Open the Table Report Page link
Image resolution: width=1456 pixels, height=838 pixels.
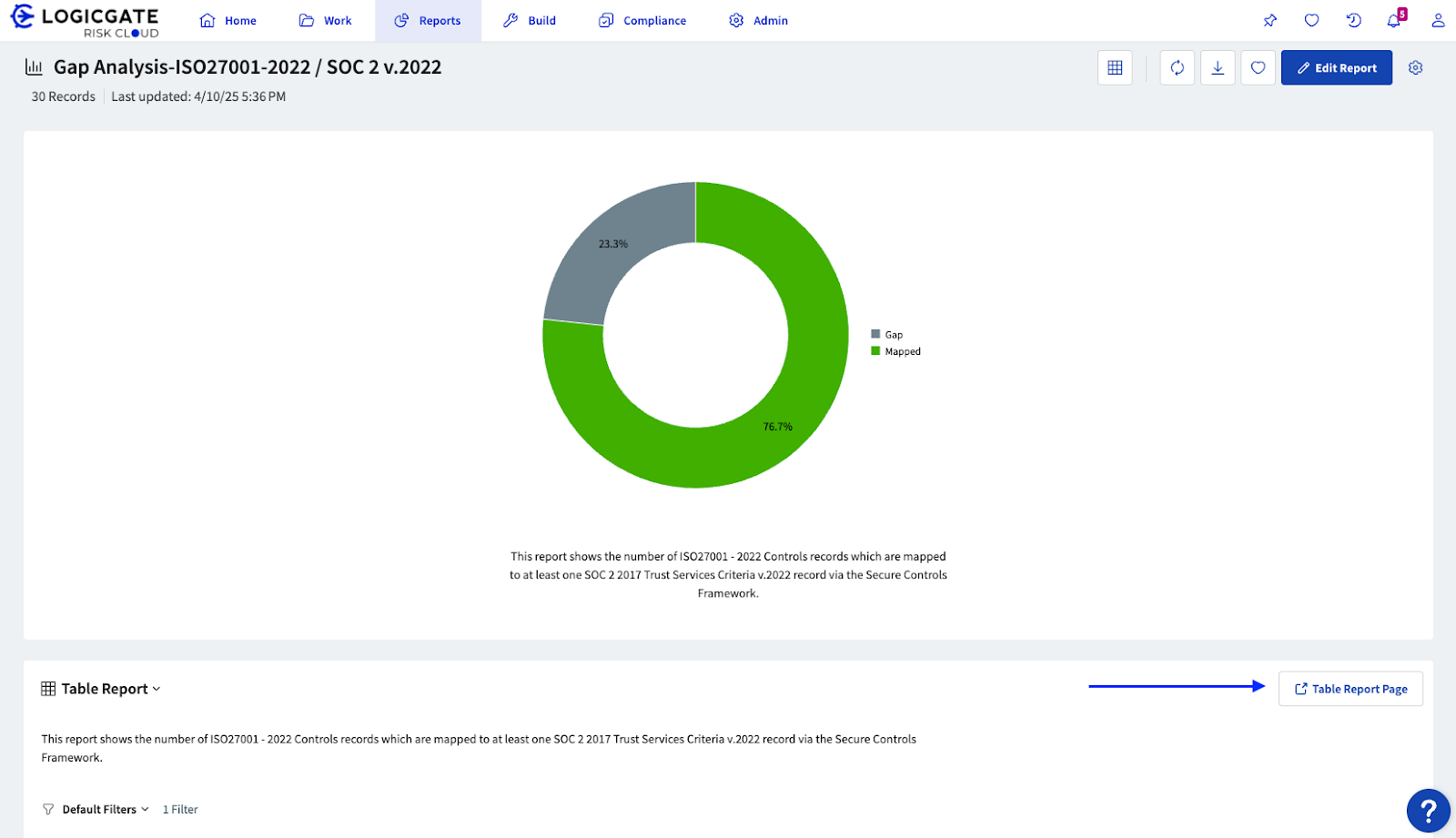[x=1350, y=689]
